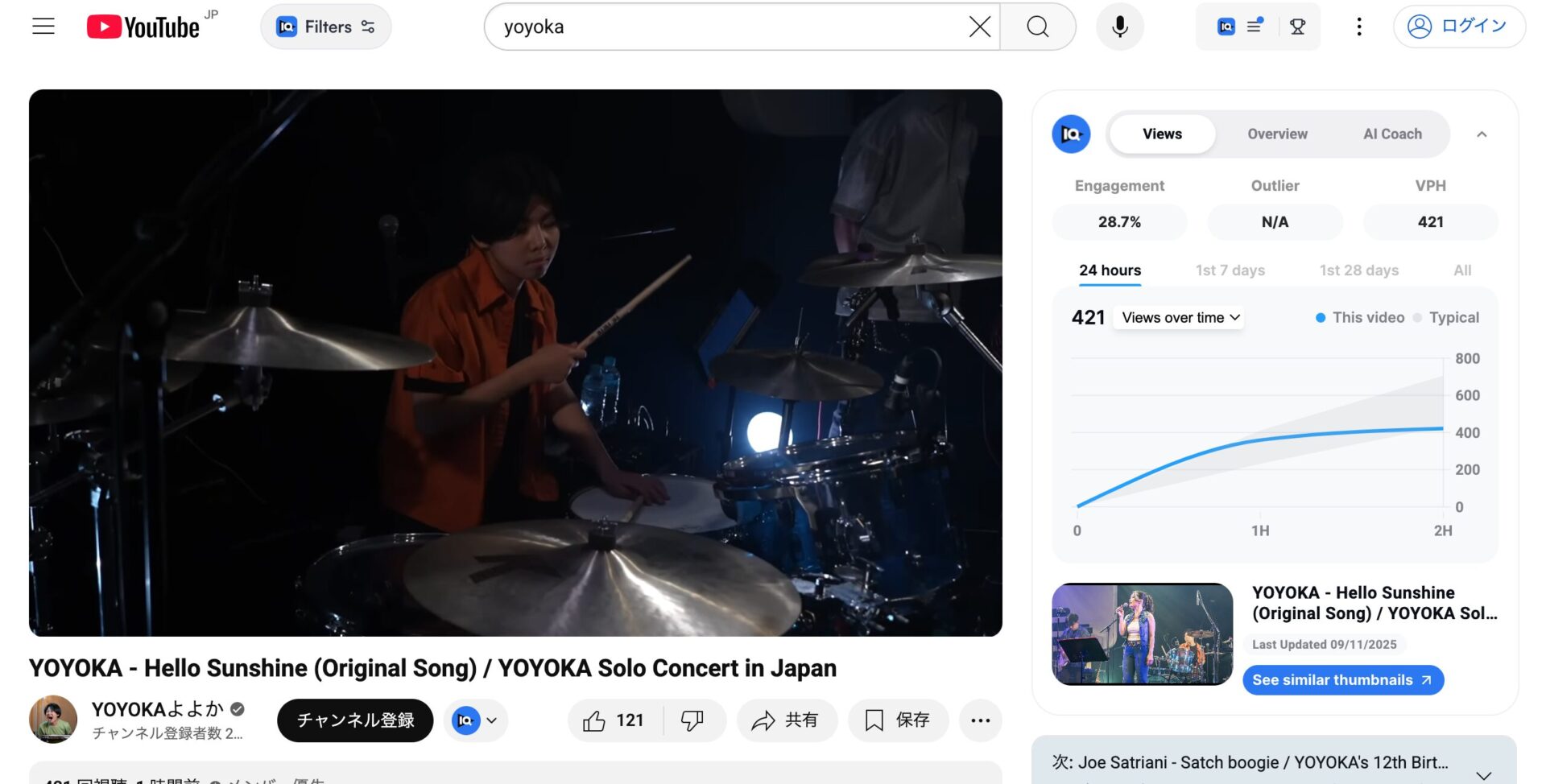Screen dimensions: 1546x784
Task: Open the hamburger guide menu
Action: tap(43, 27)
